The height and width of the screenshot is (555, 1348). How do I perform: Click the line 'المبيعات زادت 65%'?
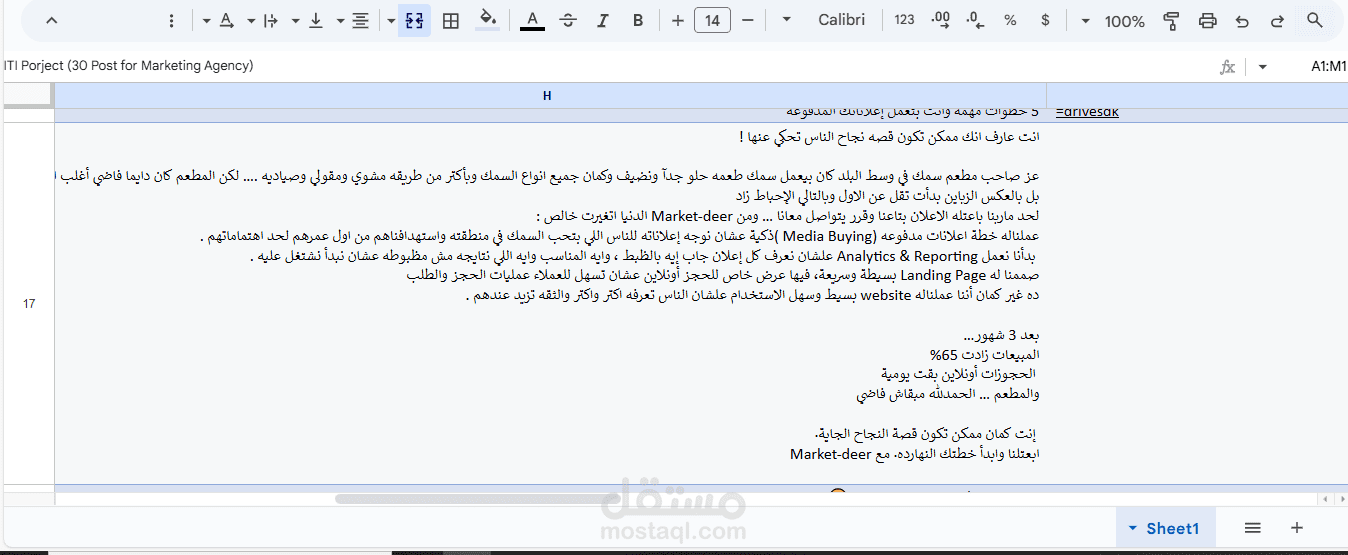point(985,355)
